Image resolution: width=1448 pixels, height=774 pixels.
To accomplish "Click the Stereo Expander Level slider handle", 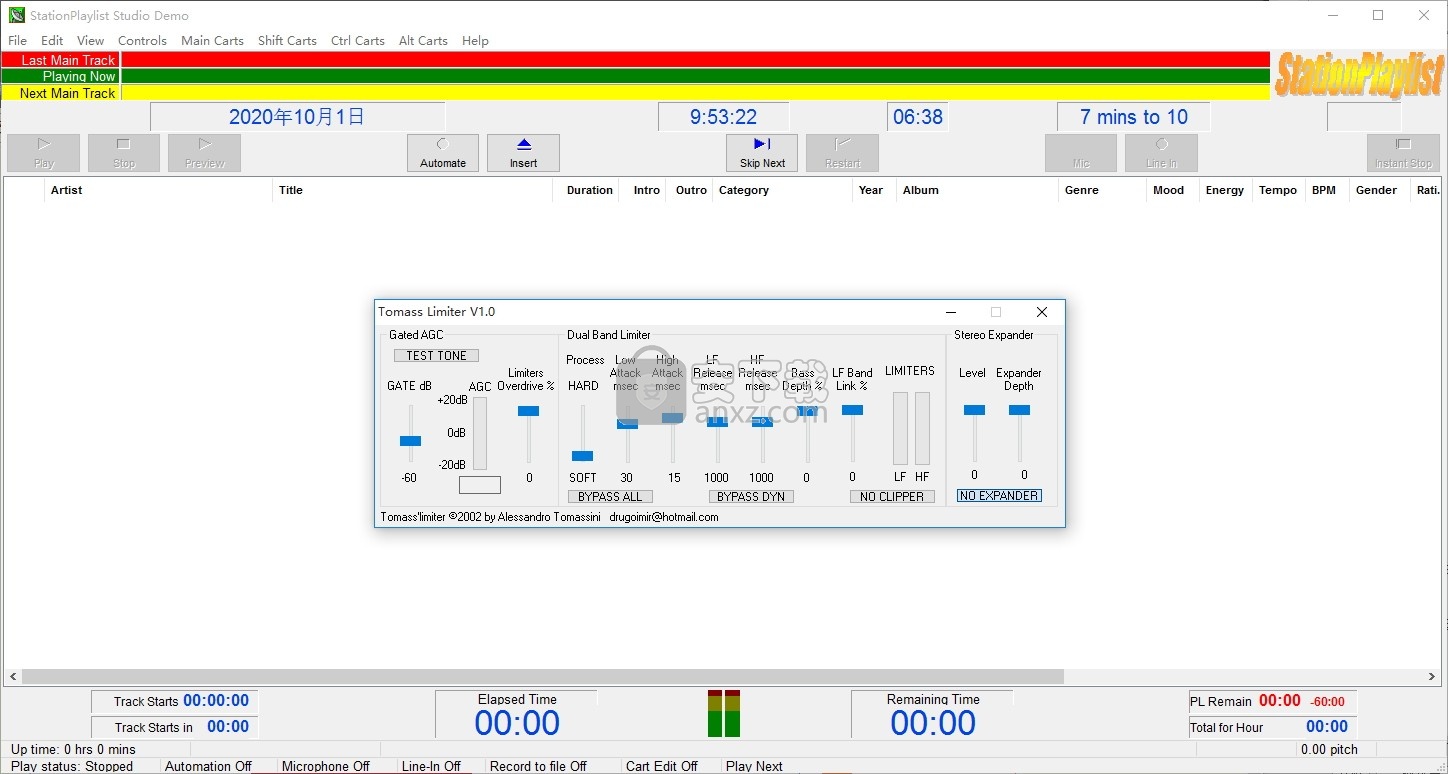I will pos(974,410).
